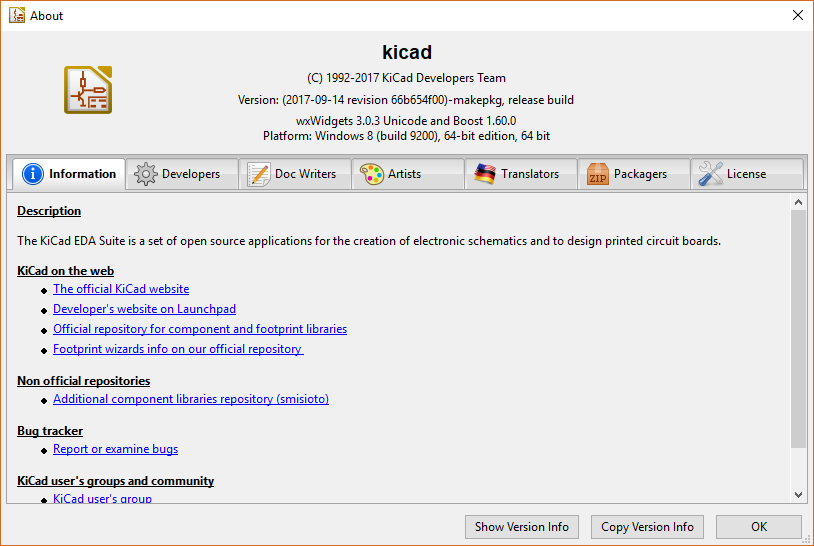Click the gear icon on the Developers tab
This screenshot has height=546, width=814.
(145, 174)
